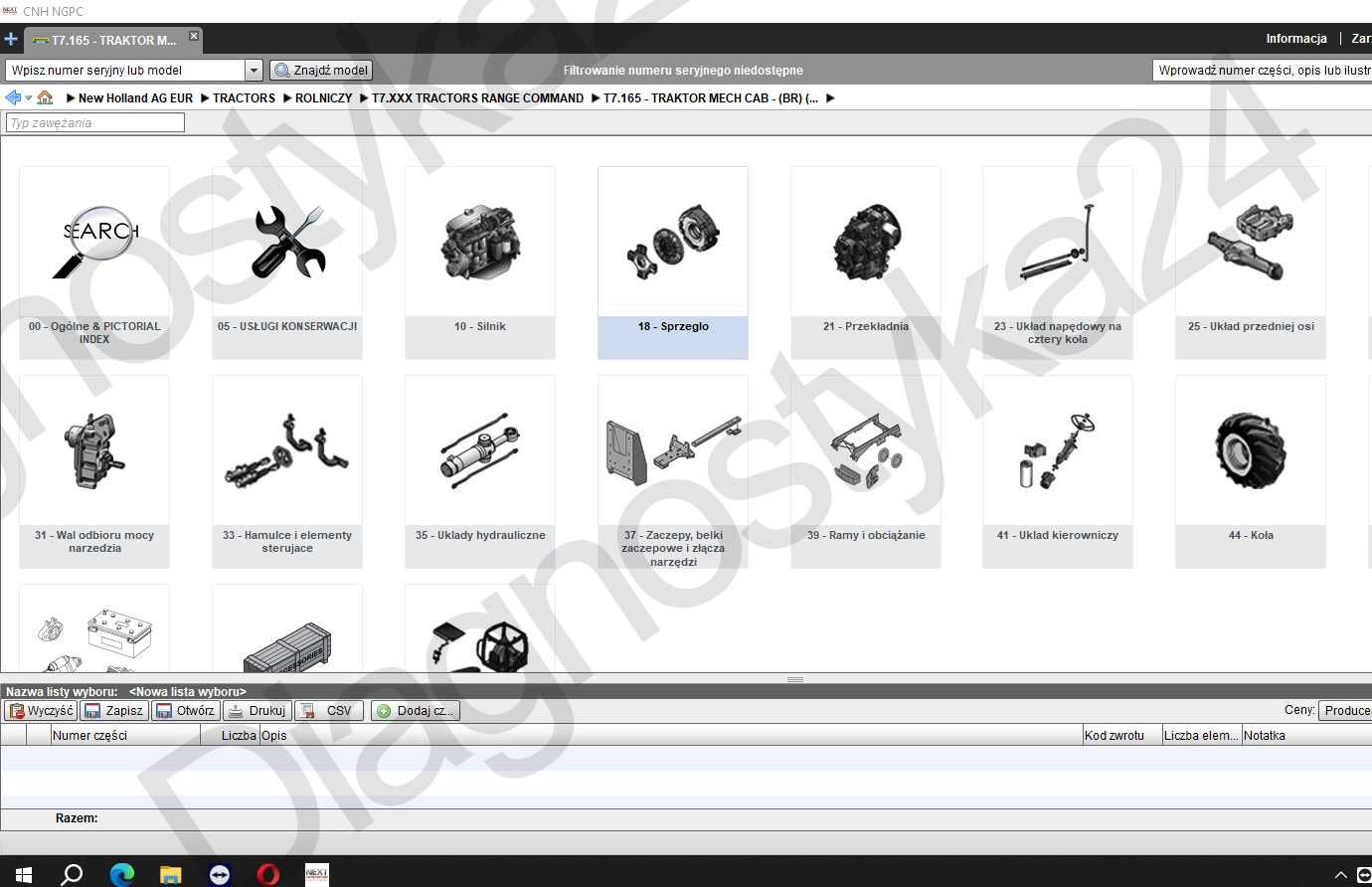Go to home via the house icon
1372x887 pixels.
coord(45,97)
